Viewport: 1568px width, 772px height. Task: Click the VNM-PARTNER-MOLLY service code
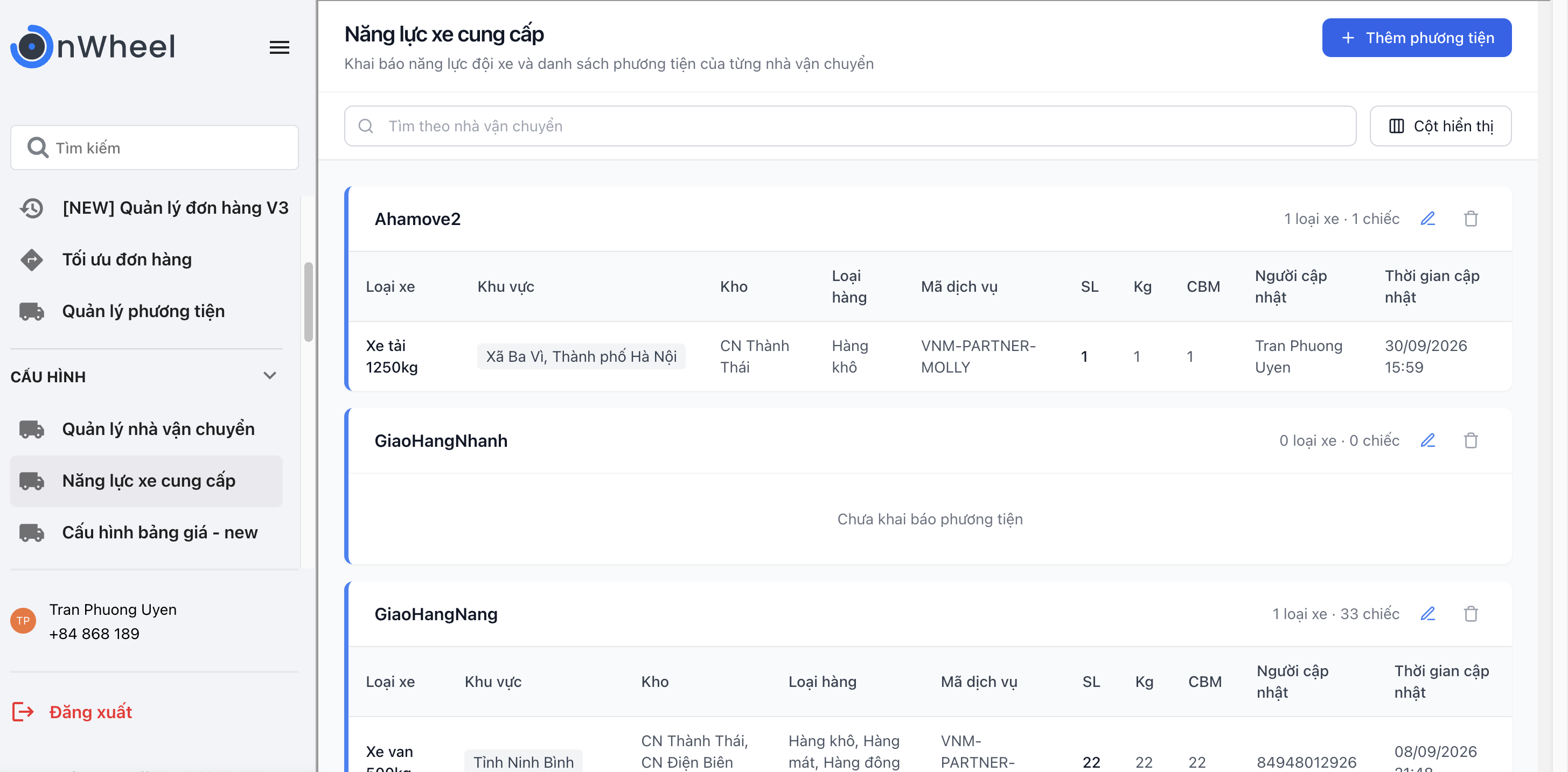[x=978, y=356]
